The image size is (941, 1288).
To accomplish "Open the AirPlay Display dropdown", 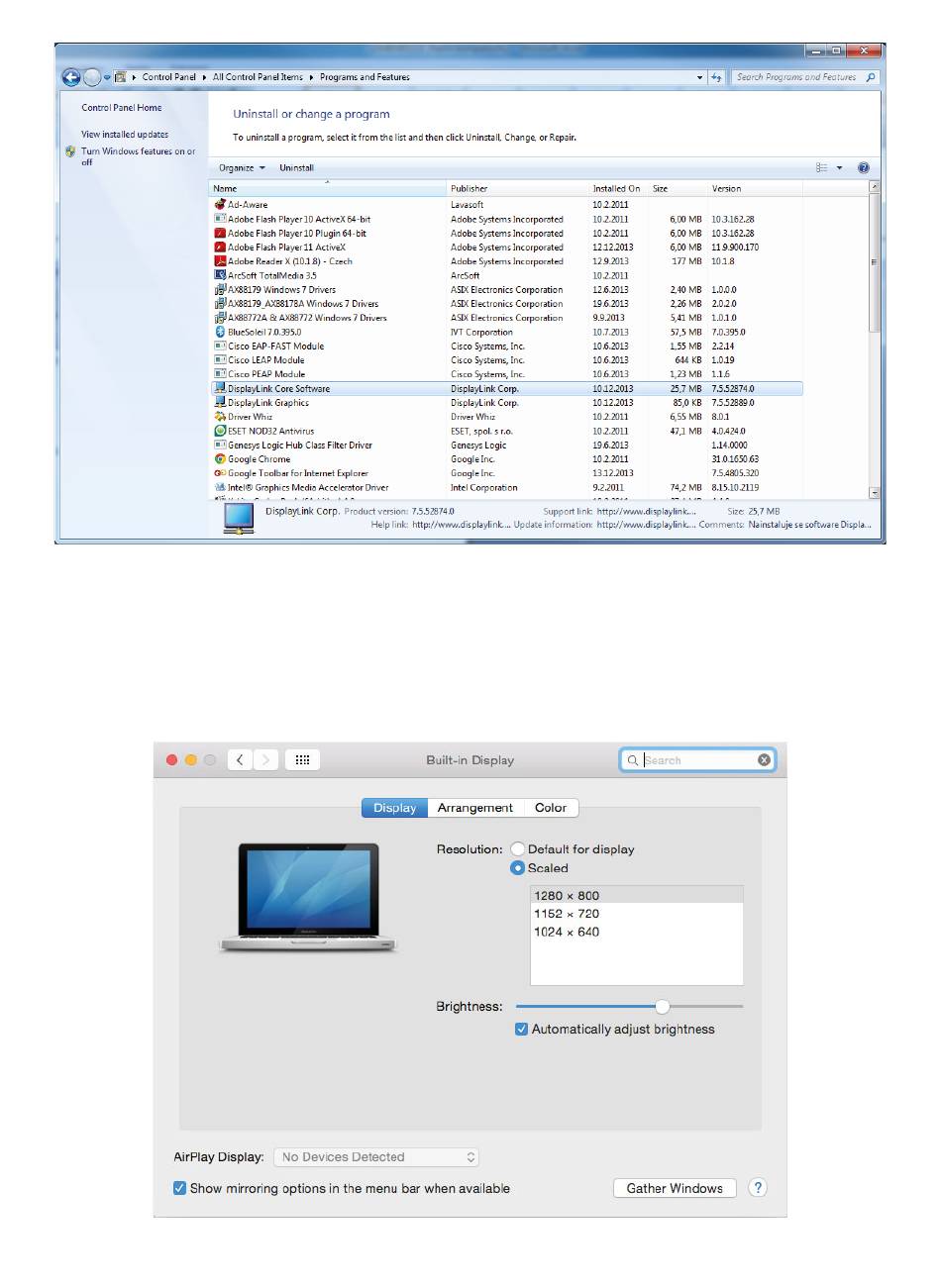I will (376, 1156).
